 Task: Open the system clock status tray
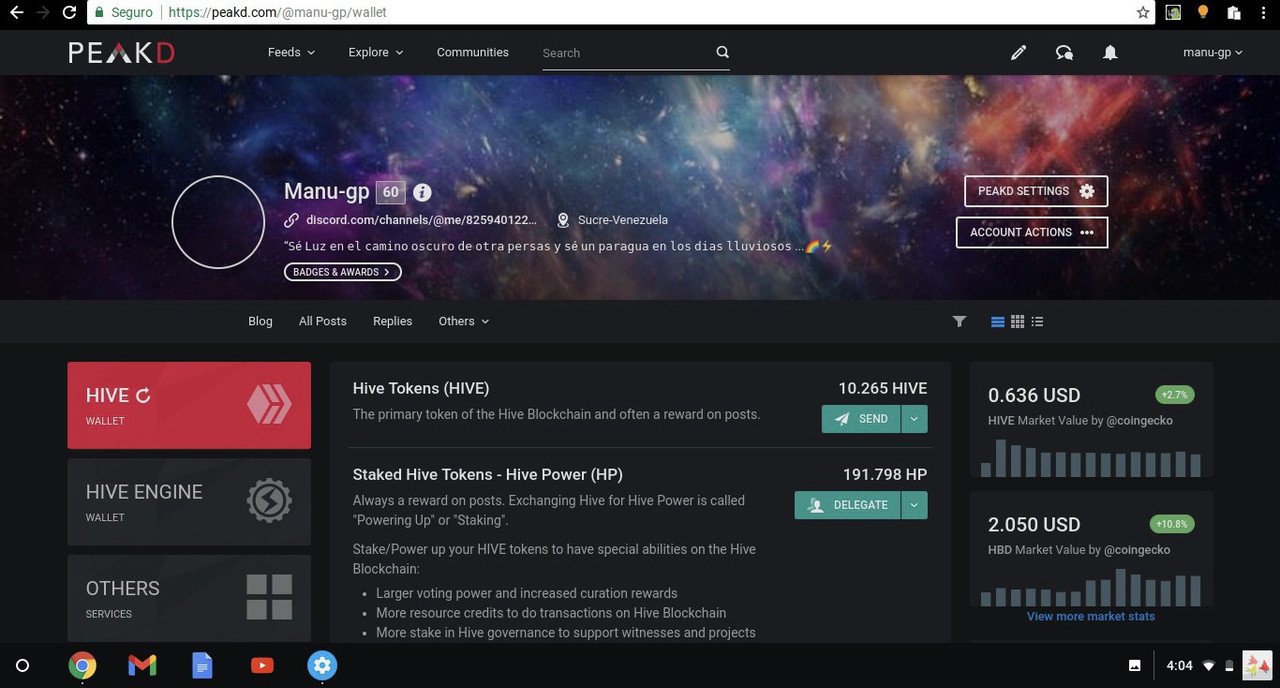pyautogui.click(x=1180, y=665)
